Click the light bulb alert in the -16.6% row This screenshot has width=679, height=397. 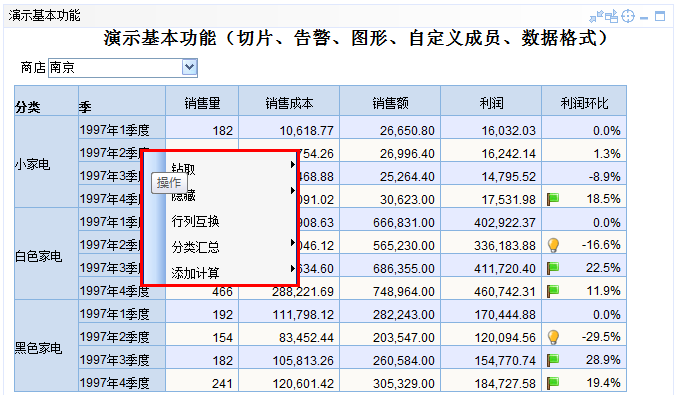pos(553,245)
